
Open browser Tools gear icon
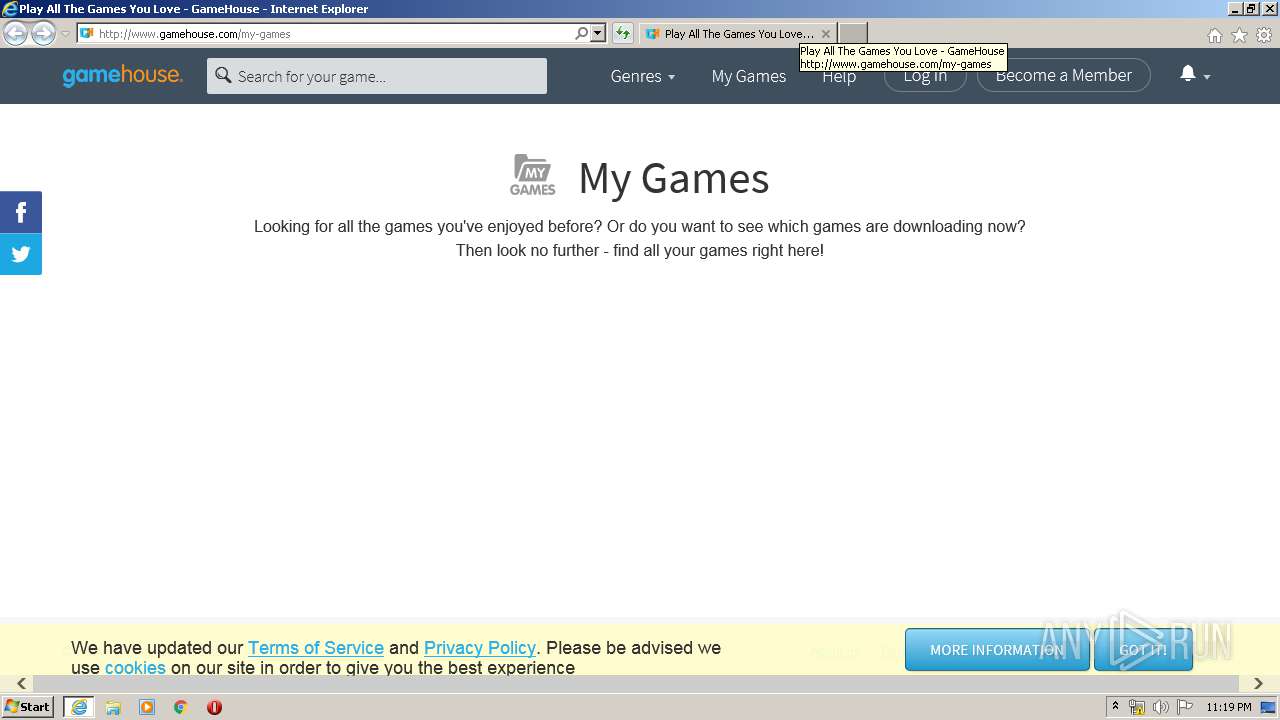click(x=1264, y=35)
